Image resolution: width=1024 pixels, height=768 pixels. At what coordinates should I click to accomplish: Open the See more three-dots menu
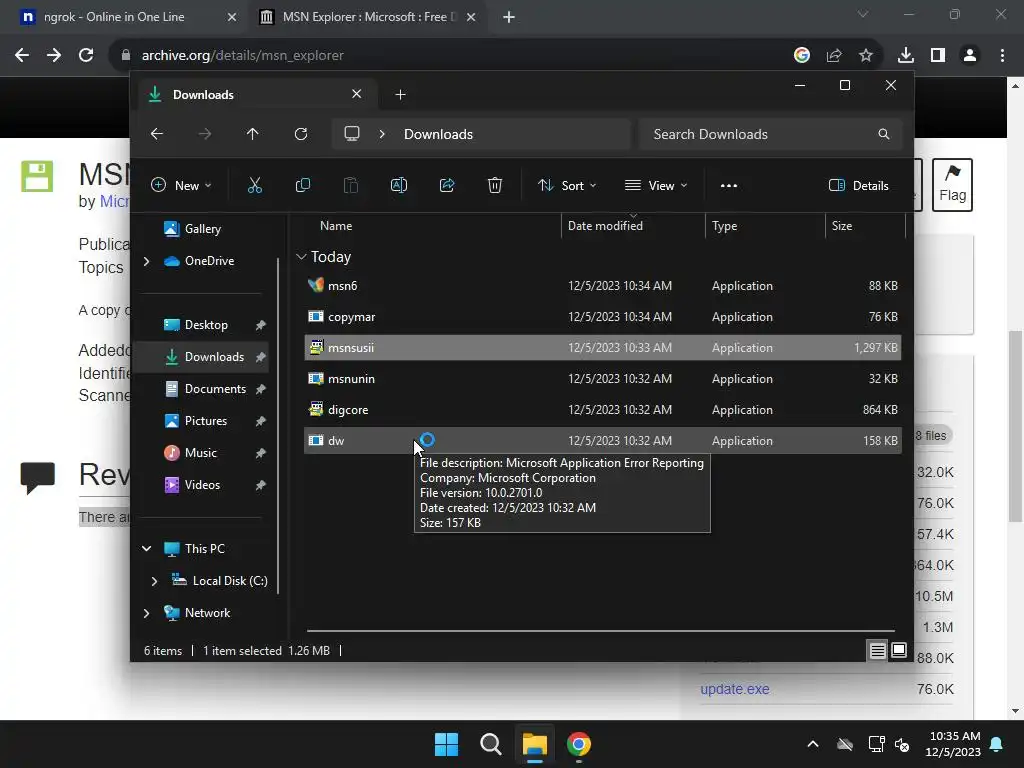click(x=729, y=185)
